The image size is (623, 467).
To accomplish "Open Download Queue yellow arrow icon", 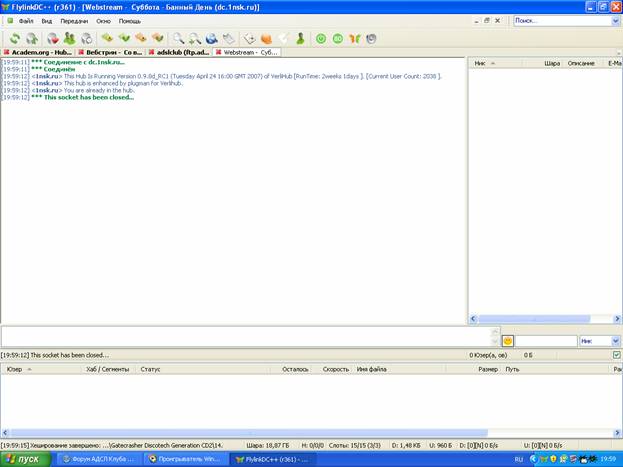I will coord(107,39).
